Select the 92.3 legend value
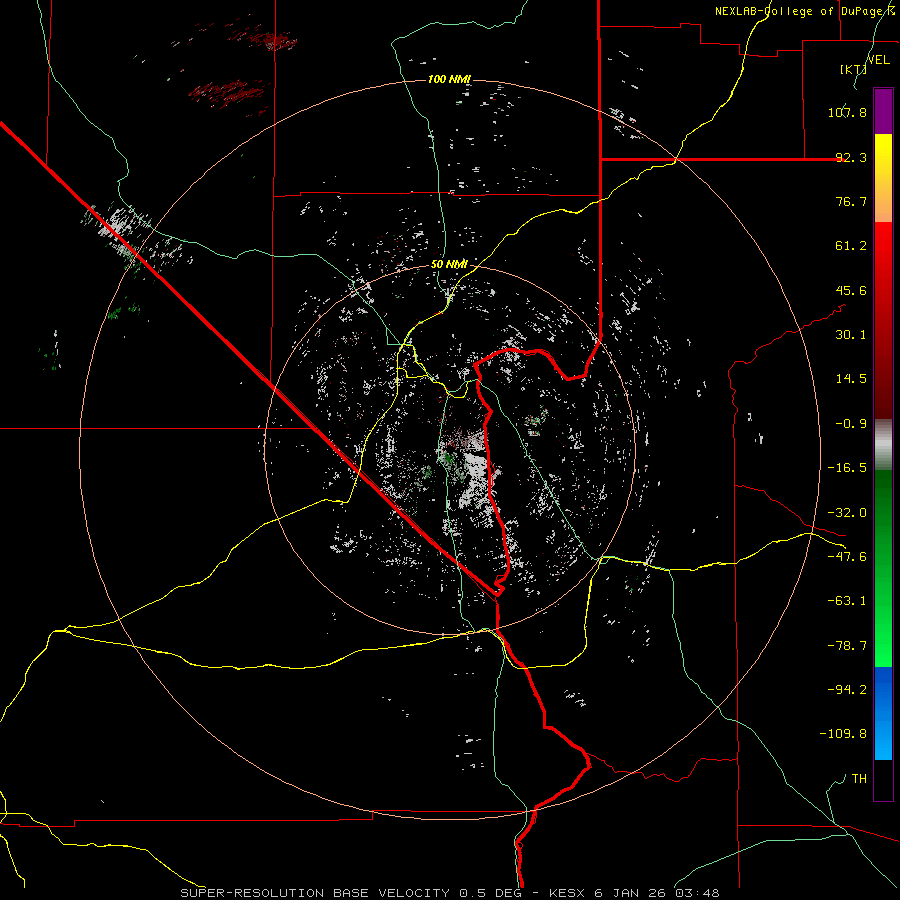900x900 pixels. 851,157
